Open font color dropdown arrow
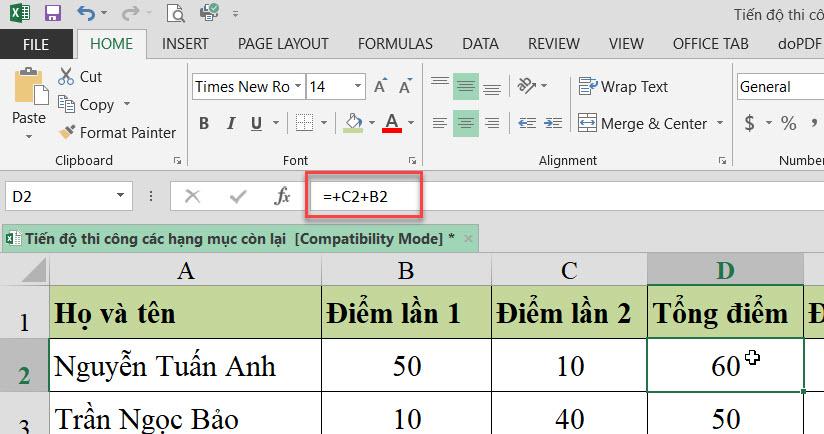This screenshot has width=824, height=434. 411,123
